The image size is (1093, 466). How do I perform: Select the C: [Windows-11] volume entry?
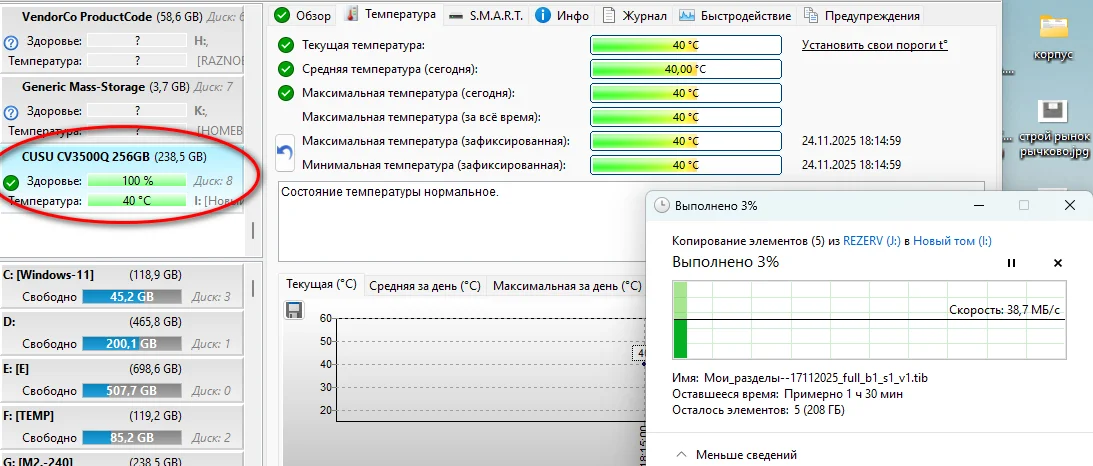coord(123,285)
